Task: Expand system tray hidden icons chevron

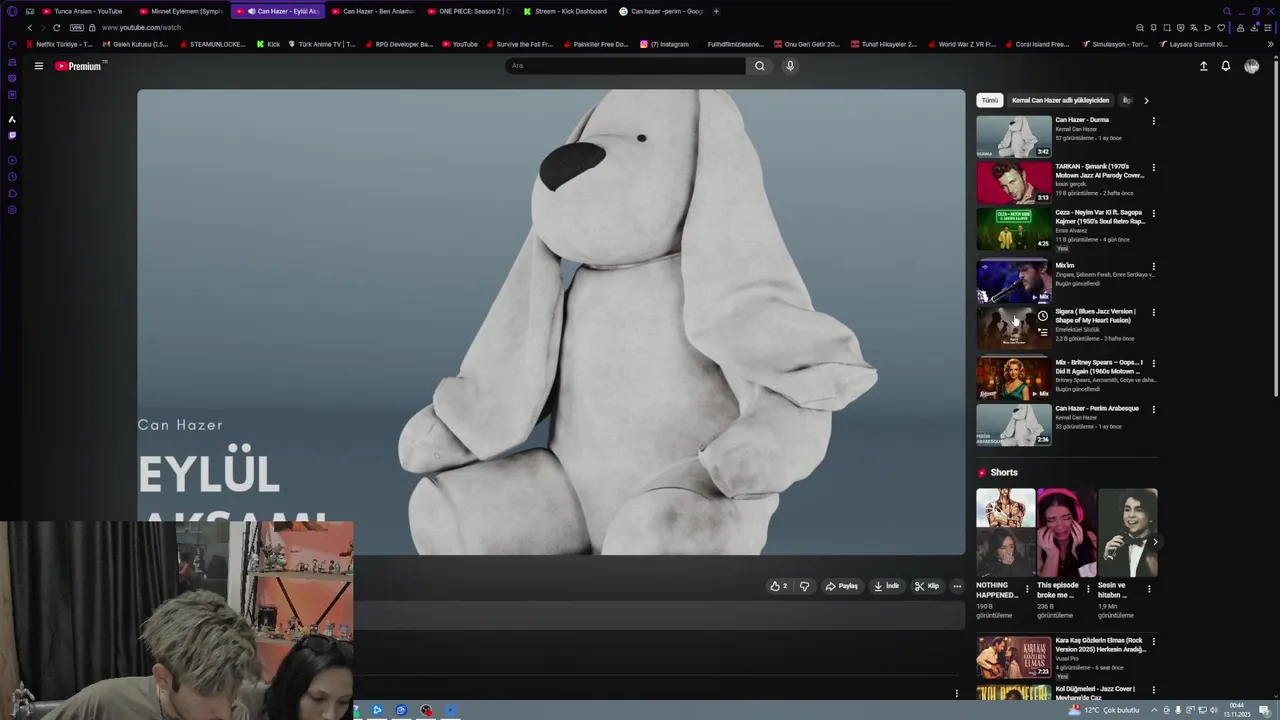Action: [x=1154, y=710]
